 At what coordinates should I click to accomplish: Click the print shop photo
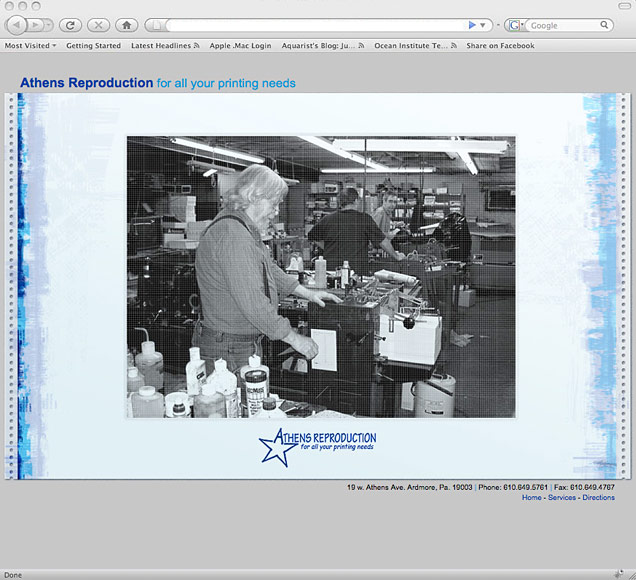click(321, 276)
